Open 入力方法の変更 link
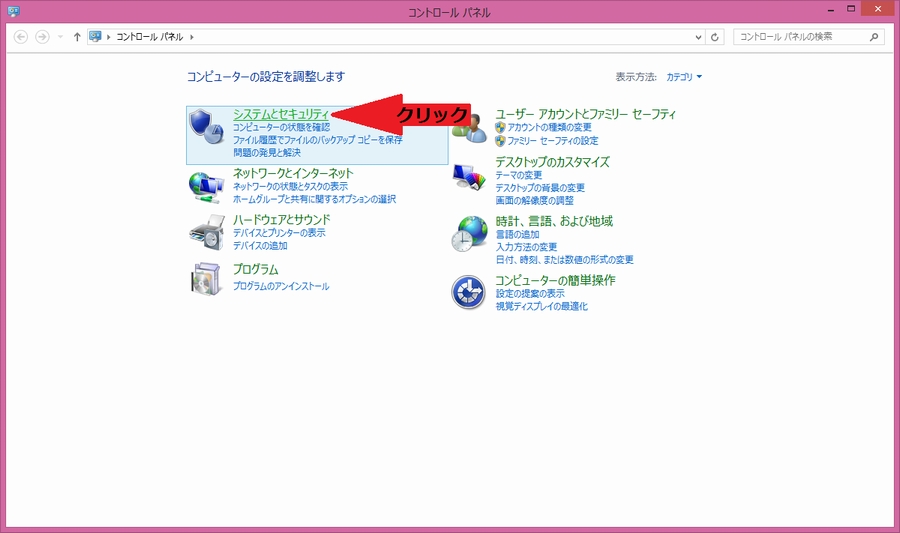 [526, 247]
